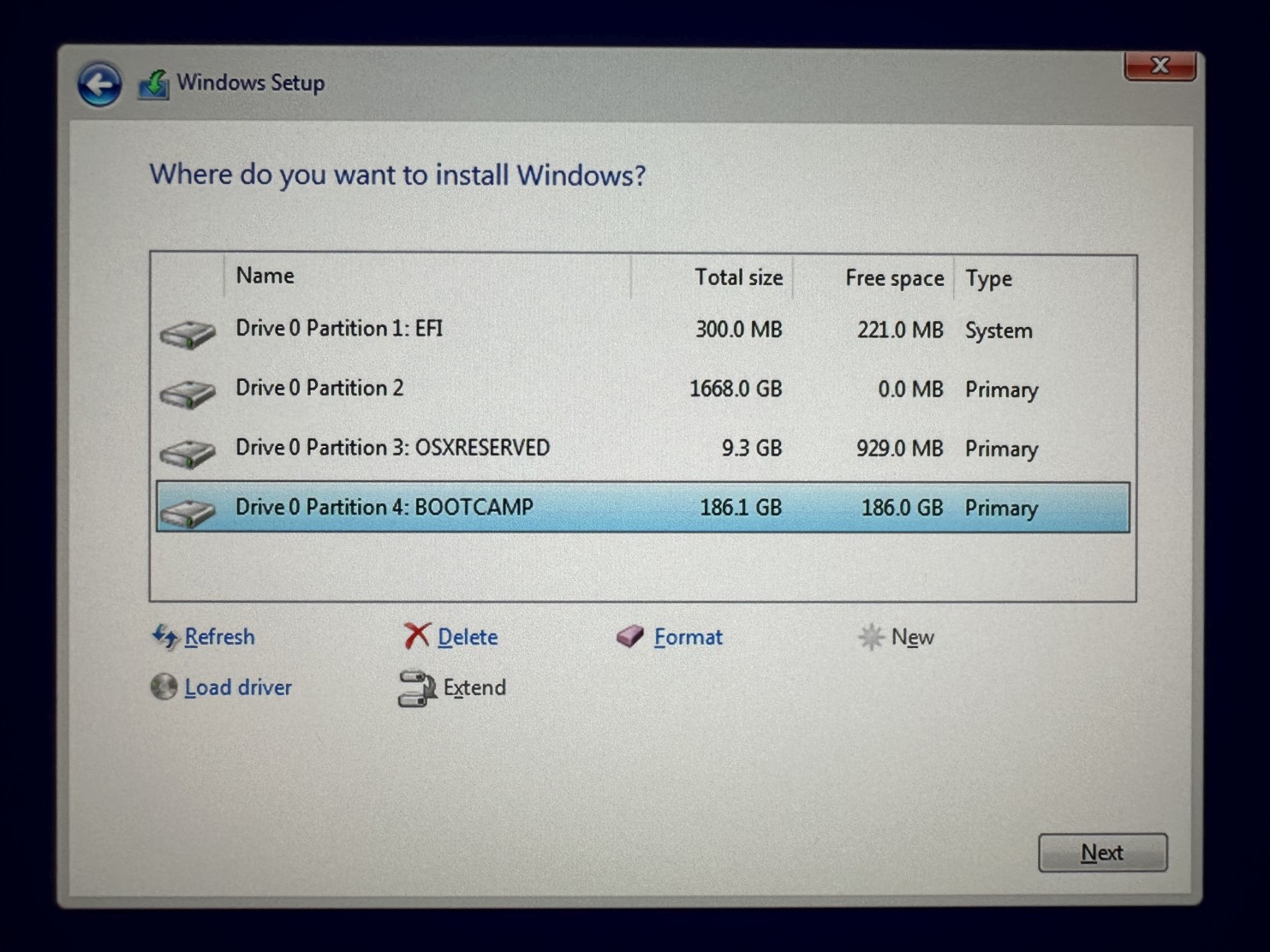
Task: Click the drive icon for OSXRESERVED partition
Action: [188, 453]
